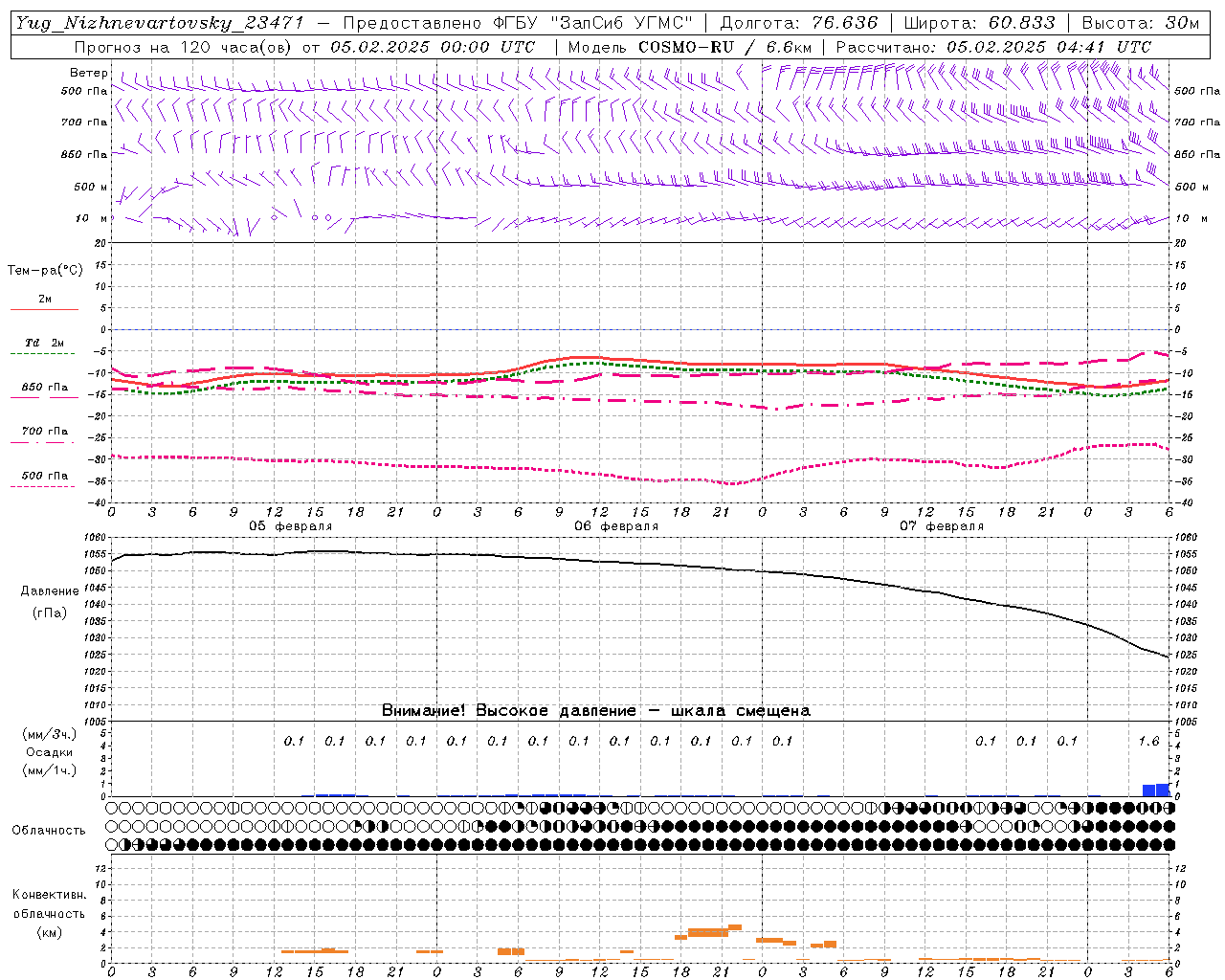The image size is (1225, 980).
Task: Click the 500 м wind level label on left
Action: (x=91, y=187)
